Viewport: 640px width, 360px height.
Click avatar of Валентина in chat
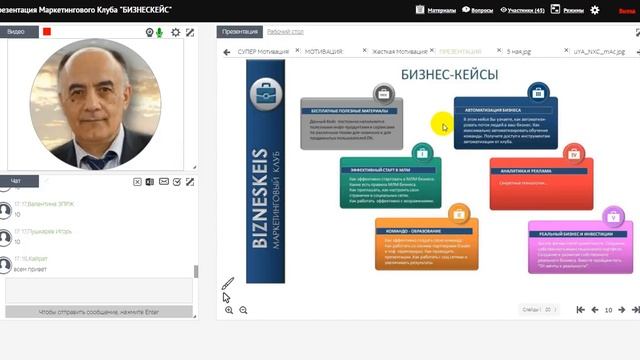(x=4, y=210)
